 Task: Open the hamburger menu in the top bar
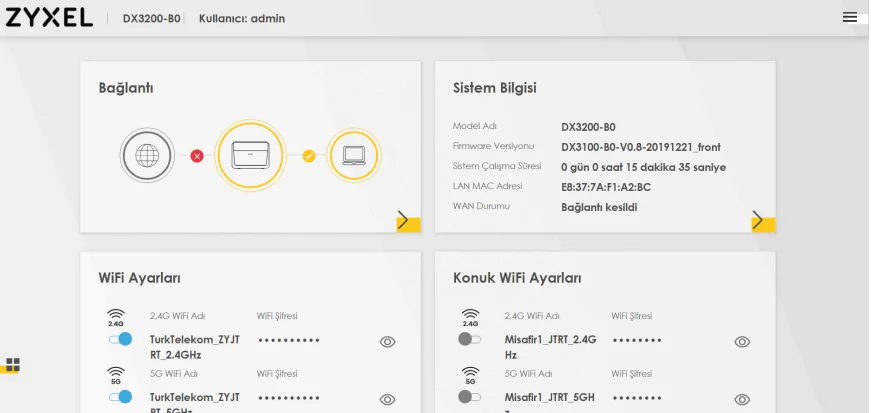click(849, 17)
